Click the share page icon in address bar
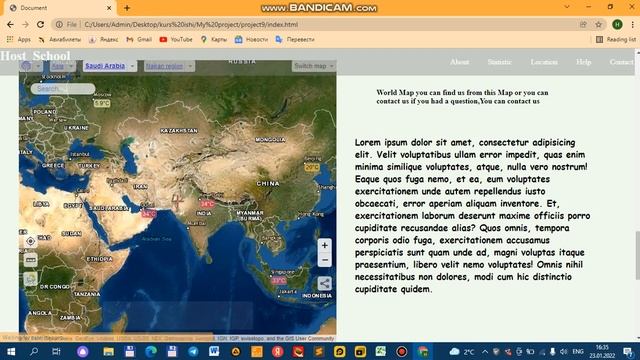The height and width of the screenshot is (360, 640). point(583,24)
